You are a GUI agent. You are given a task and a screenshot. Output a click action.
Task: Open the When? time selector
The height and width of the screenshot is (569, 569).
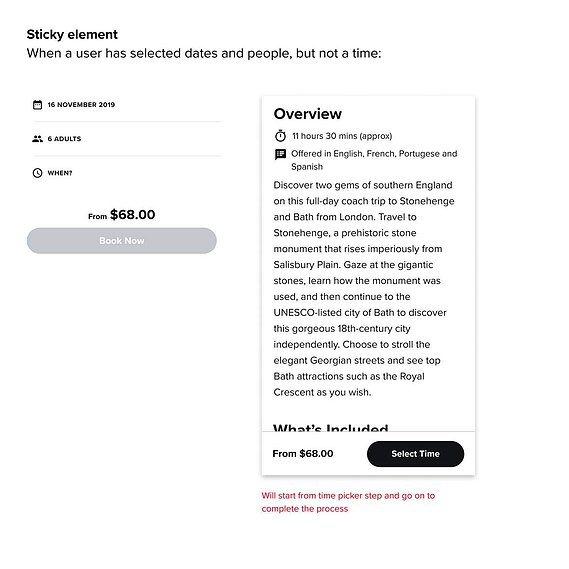(x=127, y=173)
